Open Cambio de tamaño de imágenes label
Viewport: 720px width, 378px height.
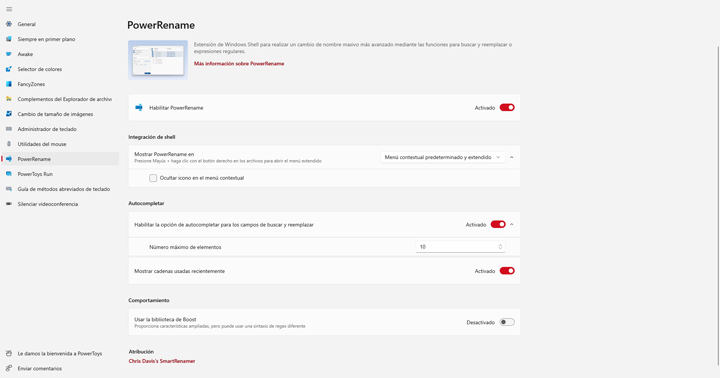pyautogui.click(x=55, y=114)
